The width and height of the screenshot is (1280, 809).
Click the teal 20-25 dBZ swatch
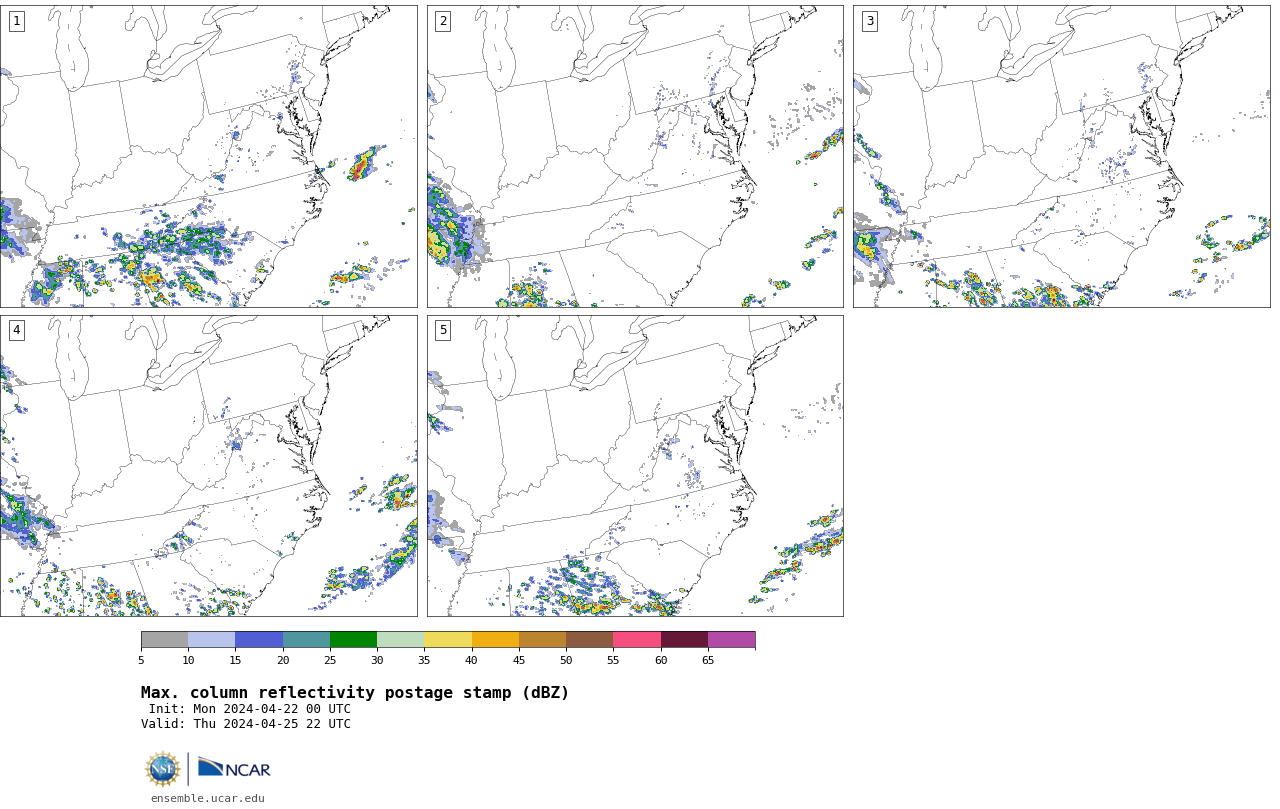pos(306,640)
